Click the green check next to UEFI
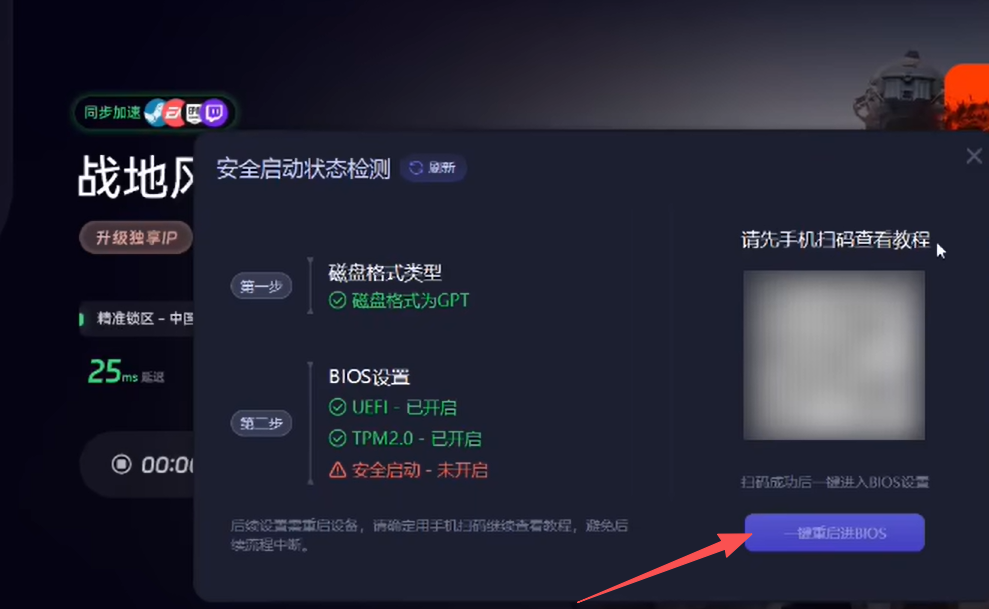Viewport: 989px width, 609px height. [x=337, y=407]
